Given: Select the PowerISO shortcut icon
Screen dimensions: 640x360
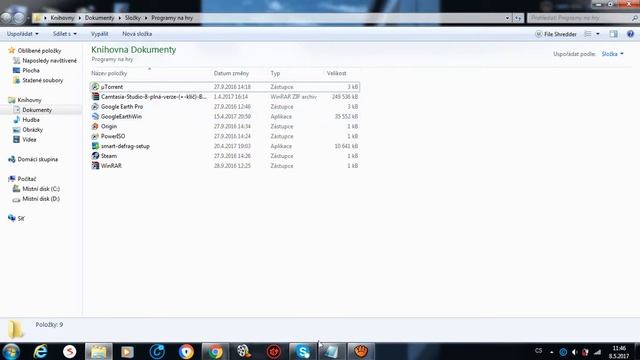Looking at the screenshot, I should (95, 136).
